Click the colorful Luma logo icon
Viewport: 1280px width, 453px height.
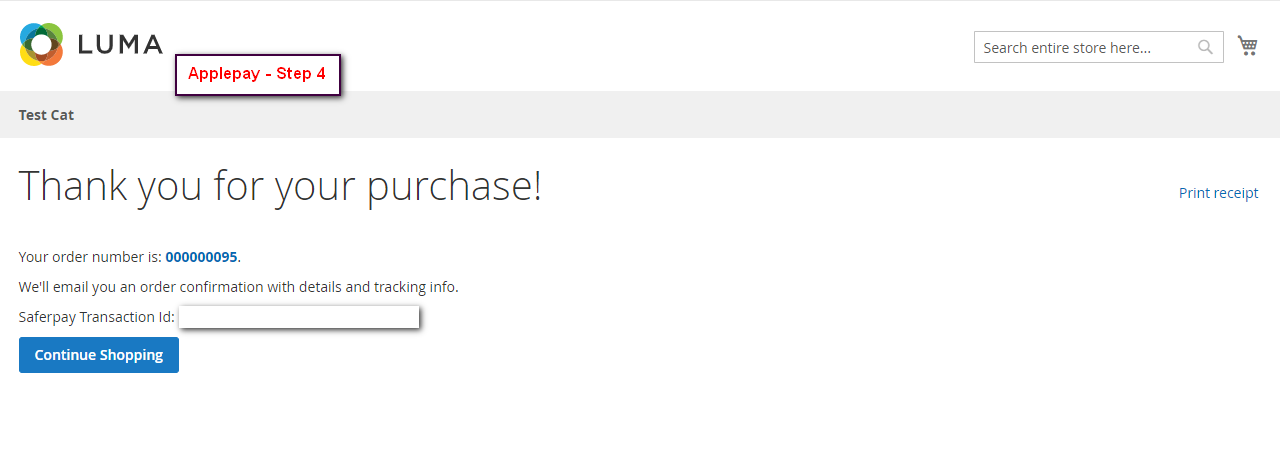point(41,45)
